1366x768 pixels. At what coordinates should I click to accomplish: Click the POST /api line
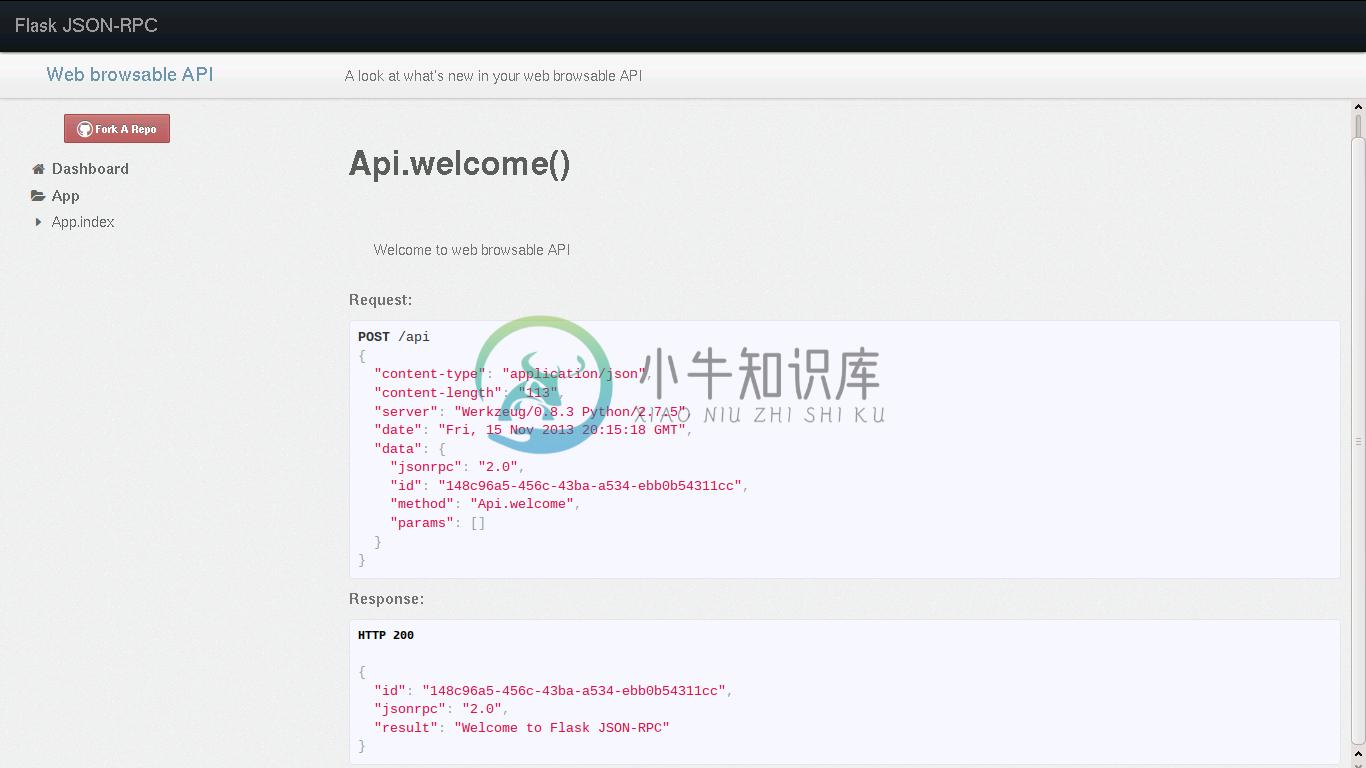click(394, 337)
